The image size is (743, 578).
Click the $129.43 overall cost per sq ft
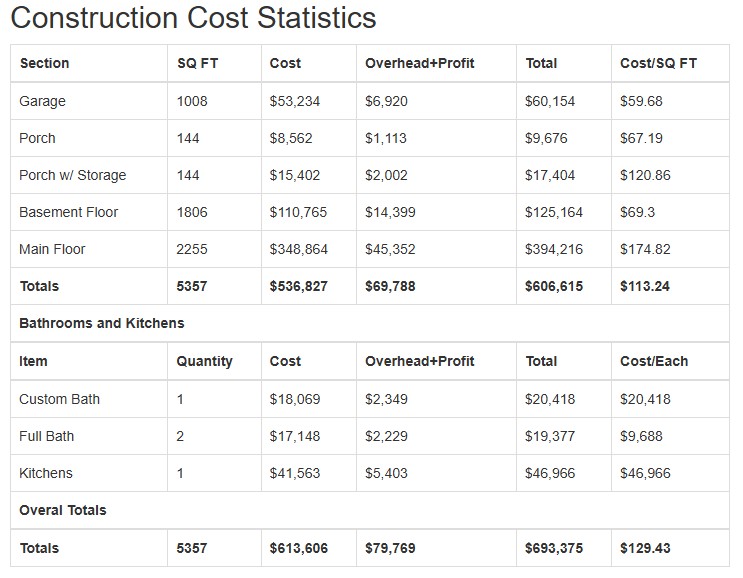(x=645, y=548)
